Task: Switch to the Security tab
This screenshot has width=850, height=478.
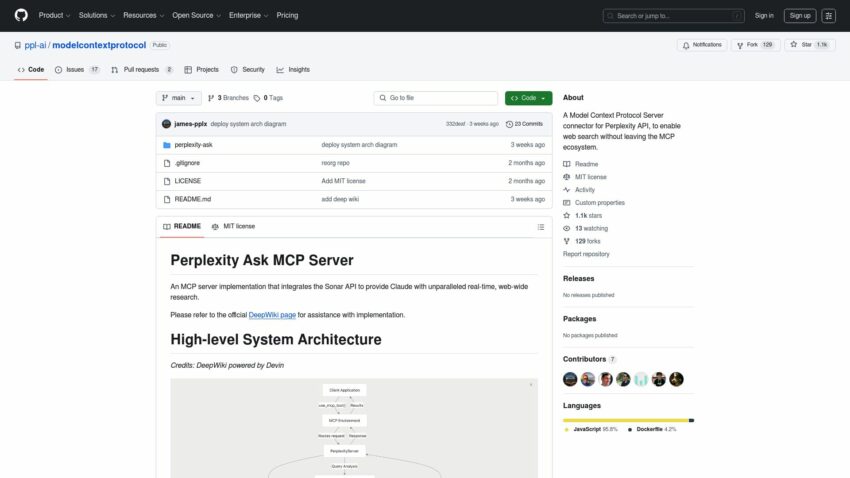Action: [248, 70]
